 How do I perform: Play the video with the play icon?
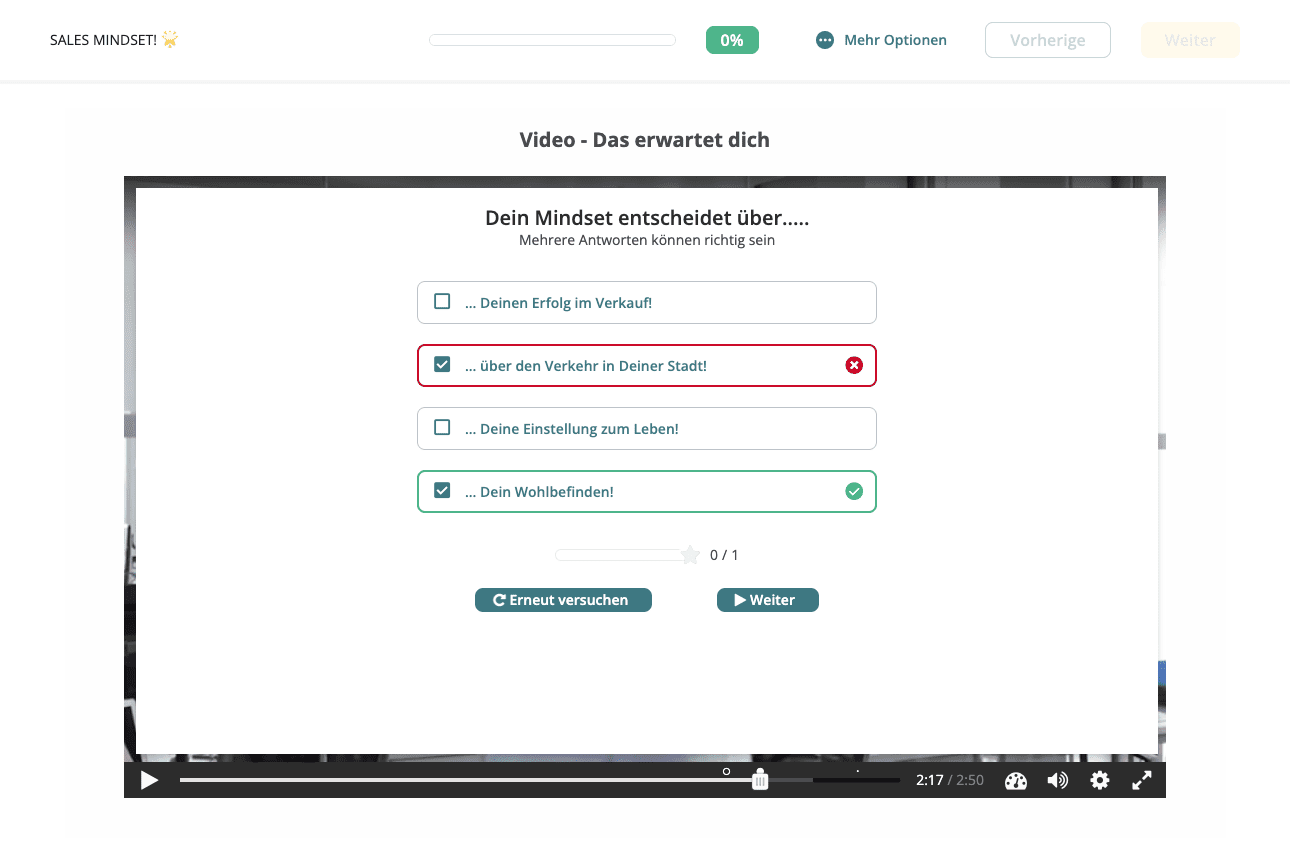click(150, 780)
